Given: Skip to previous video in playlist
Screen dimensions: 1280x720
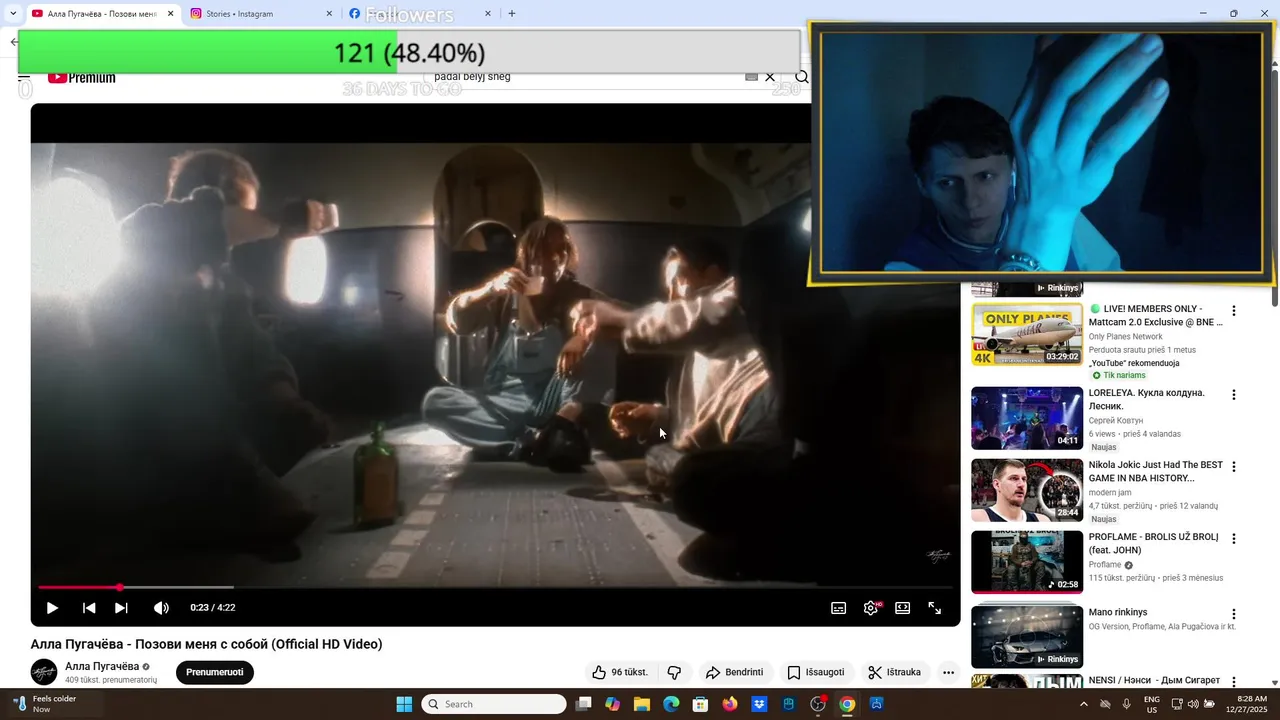Looking at the screenshot, I should 89,608.
